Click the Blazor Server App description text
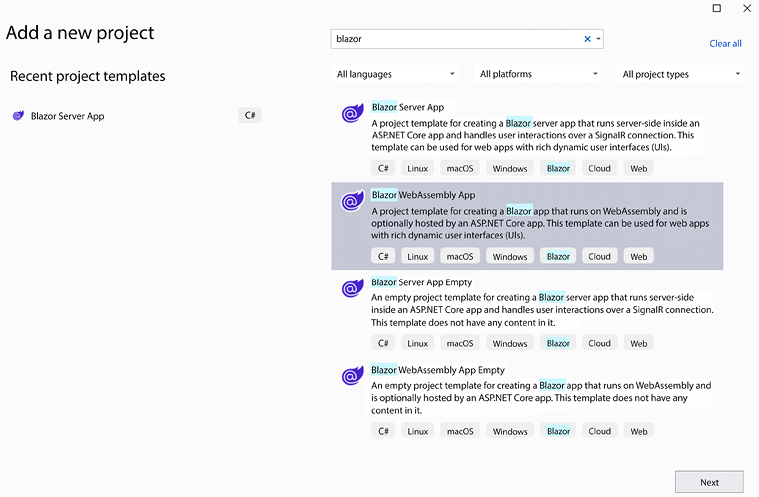 (536, 135)
